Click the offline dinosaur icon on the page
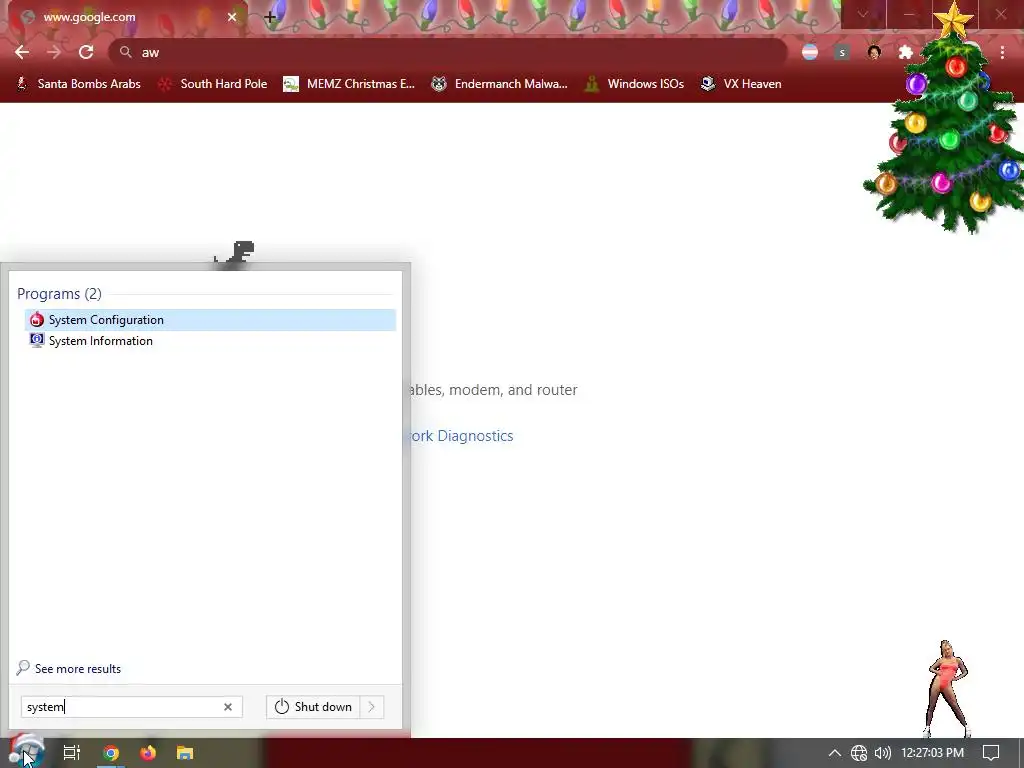This screenshot has height=768, width=1024. 235,253
